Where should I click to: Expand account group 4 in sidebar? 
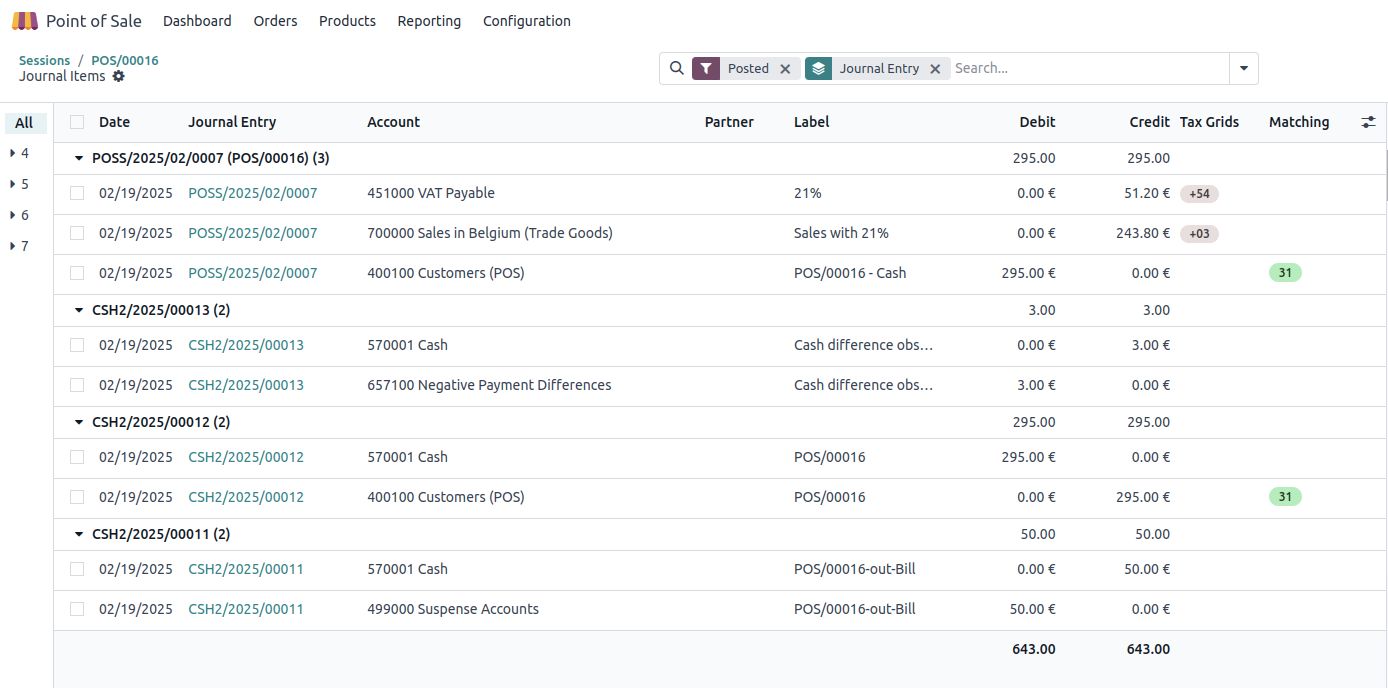click(12, 153)
